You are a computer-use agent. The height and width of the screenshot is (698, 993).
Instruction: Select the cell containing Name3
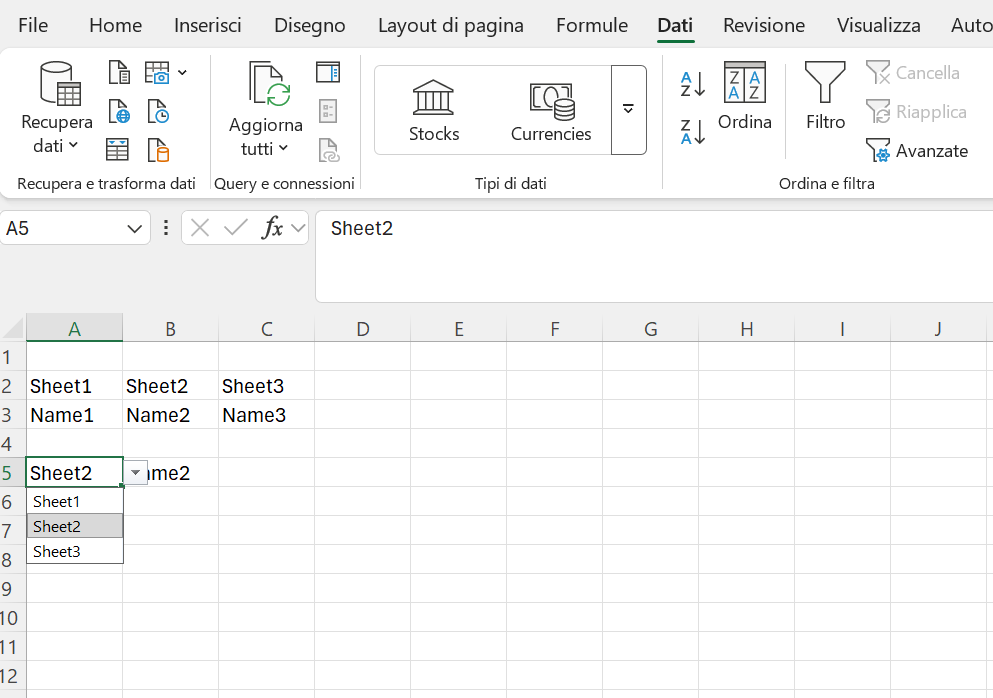pyautogui.click(x=267, y=415)
